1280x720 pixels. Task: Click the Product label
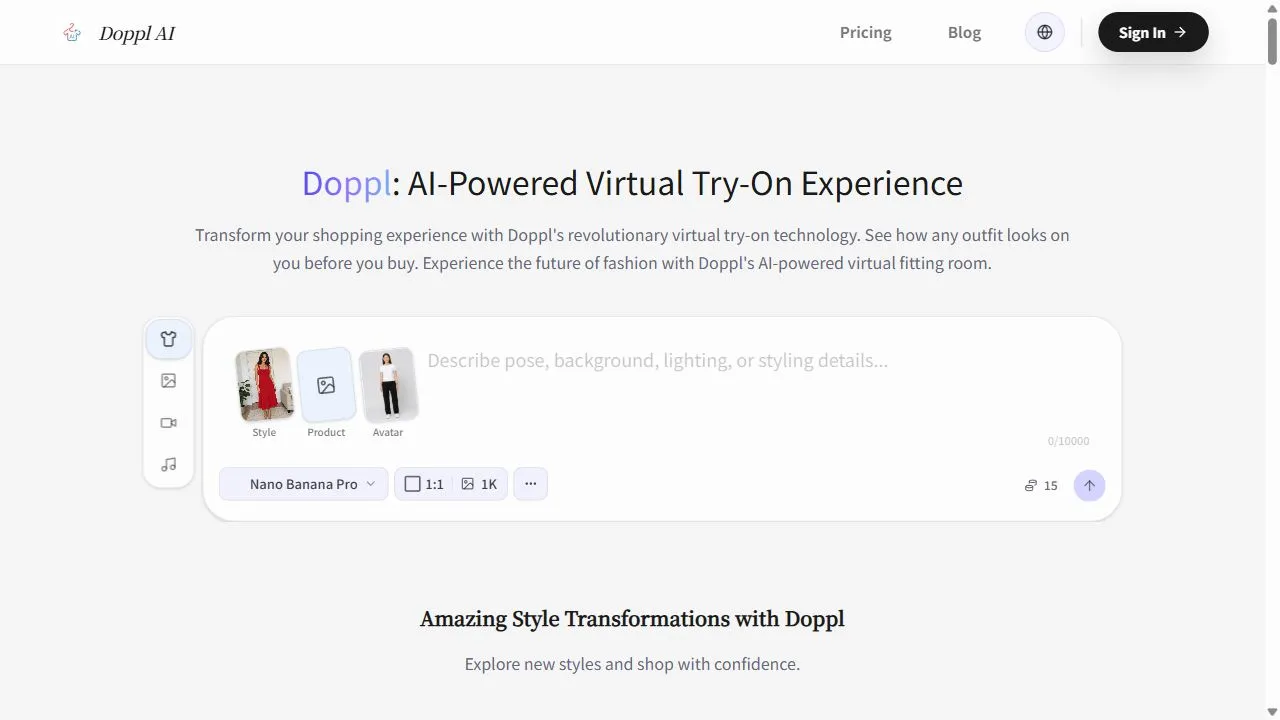coord(326,432)
